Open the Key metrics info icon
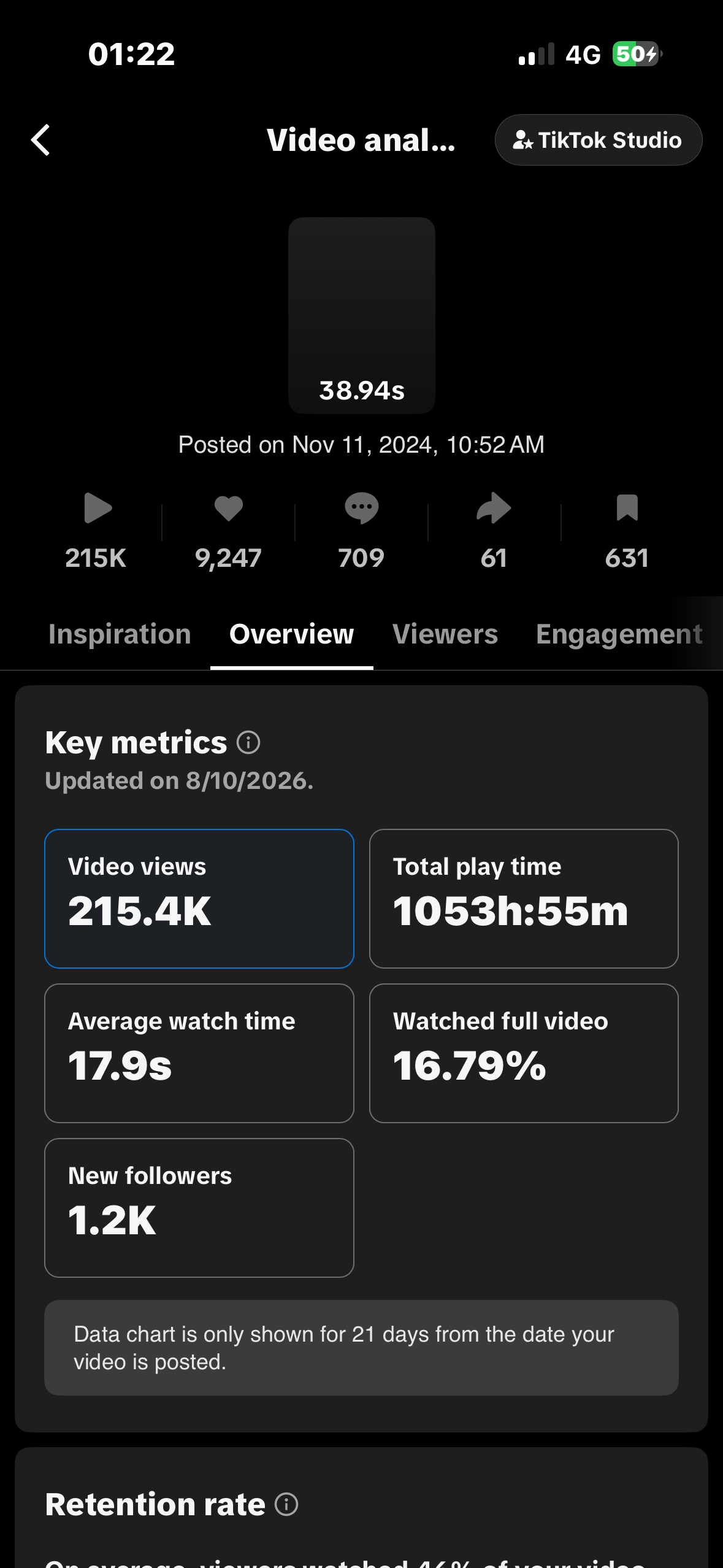 point(248,742)
